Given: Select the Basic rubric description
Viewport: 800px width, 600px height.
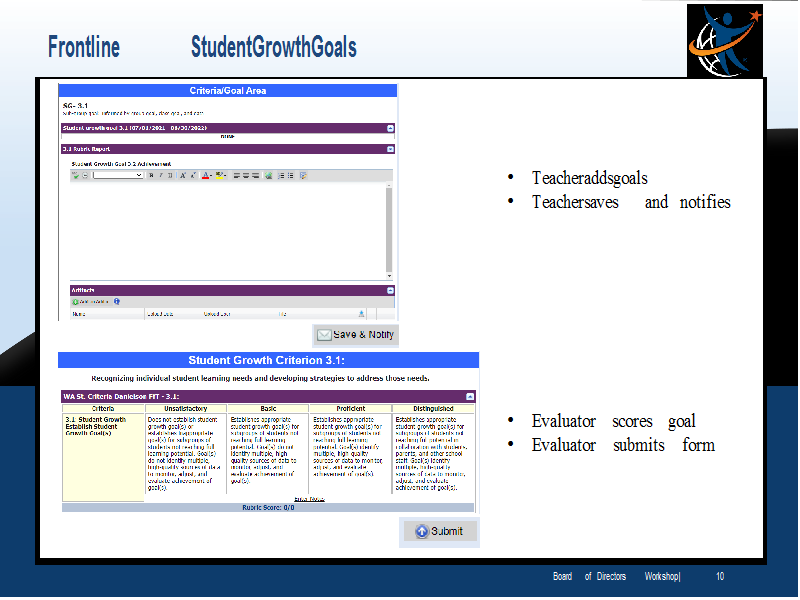Looking at the screenshot, I should (268, 450).
